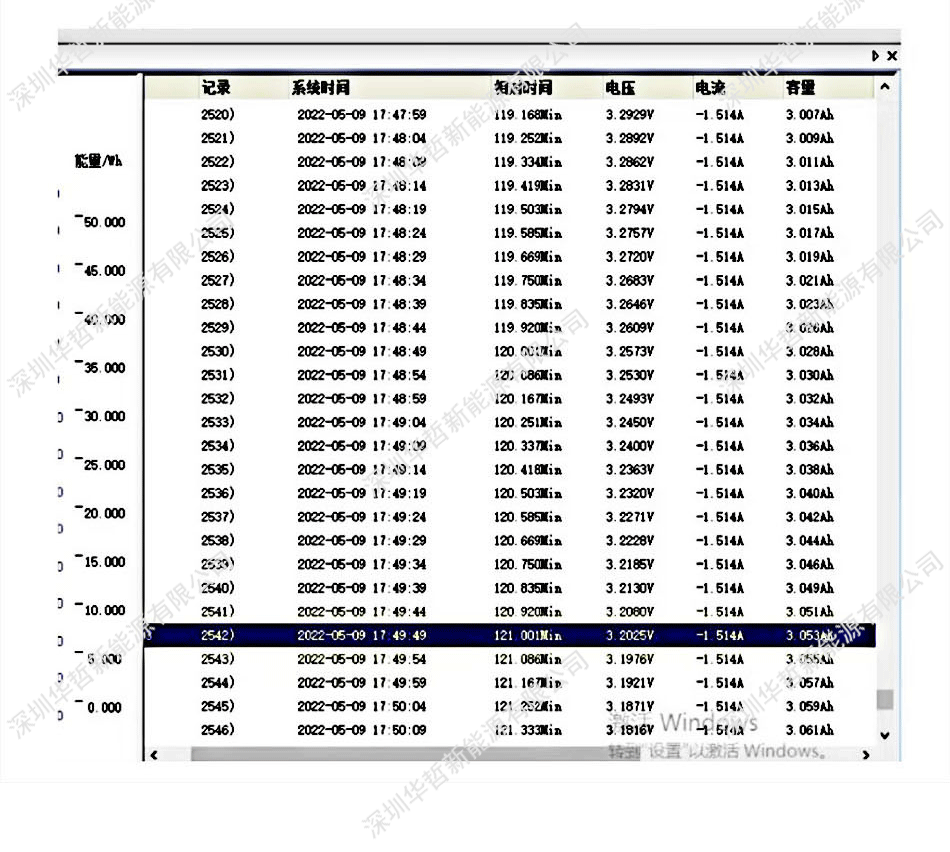Screen dimensions: 950x852
Task: Select record row 2540)
Action: pos(510,587)
